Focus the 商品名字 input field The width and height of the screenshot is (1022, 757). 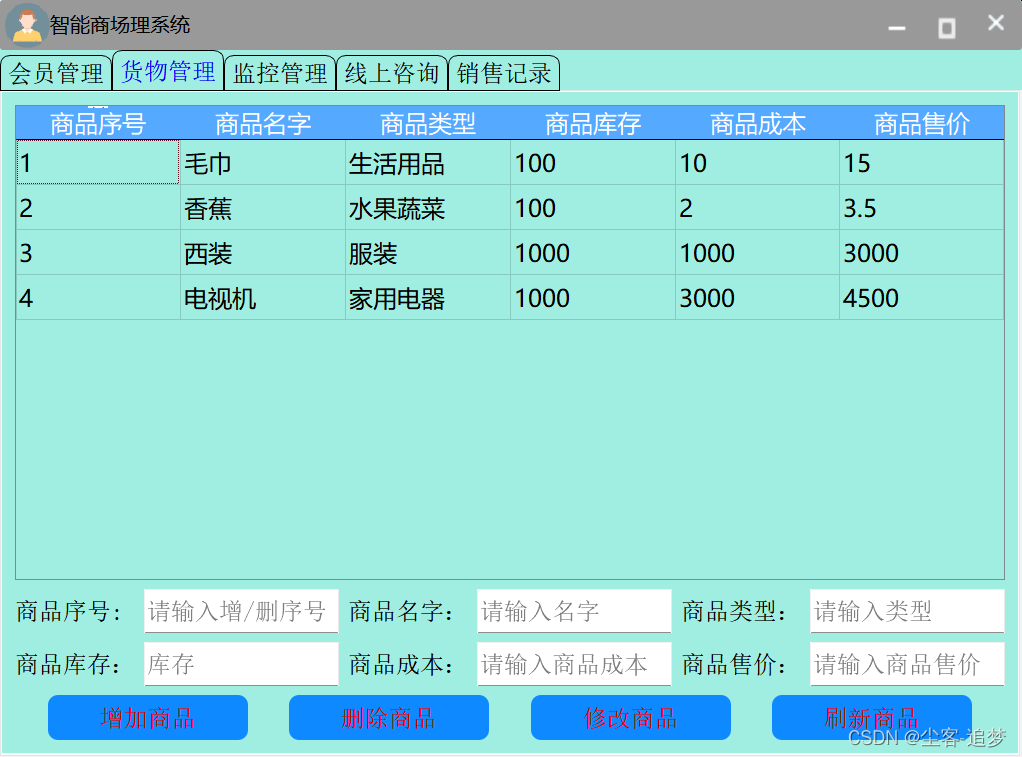574,611
